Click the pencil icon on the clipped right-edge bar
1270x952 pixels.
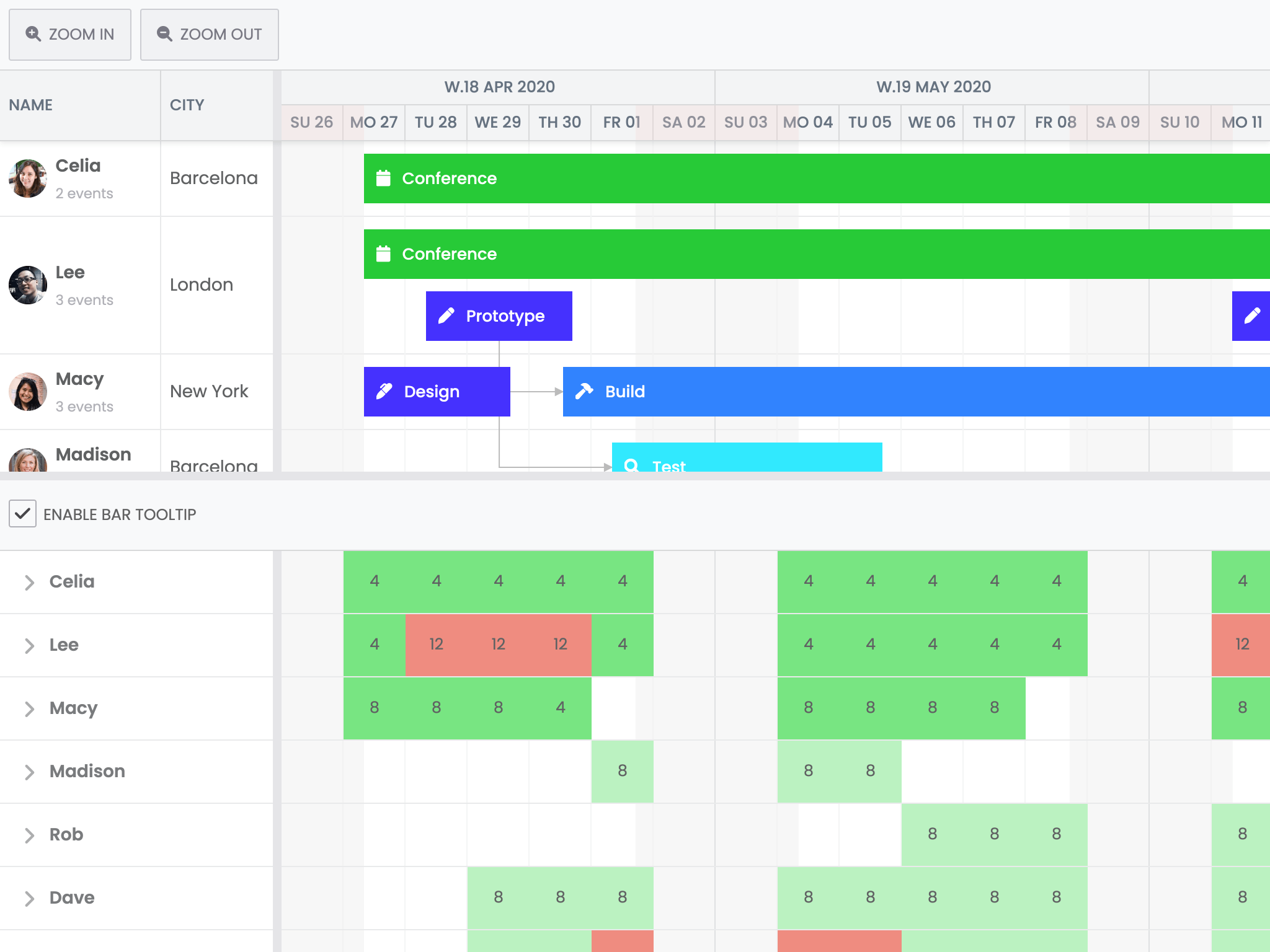[x=1251, y=315]
